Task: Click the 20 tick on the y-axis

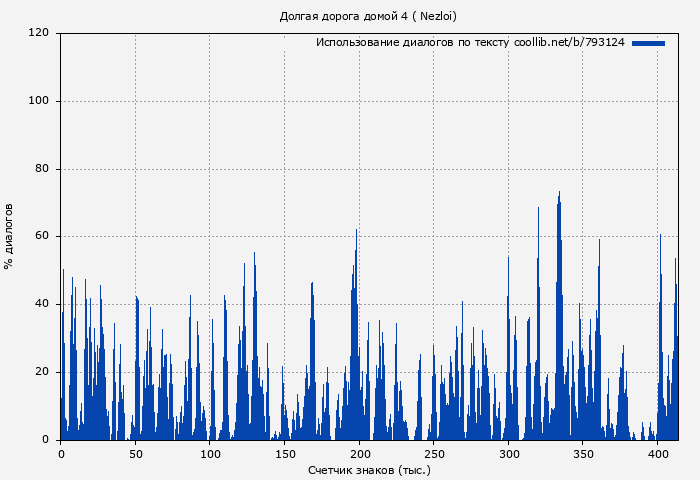Action: 42,372
